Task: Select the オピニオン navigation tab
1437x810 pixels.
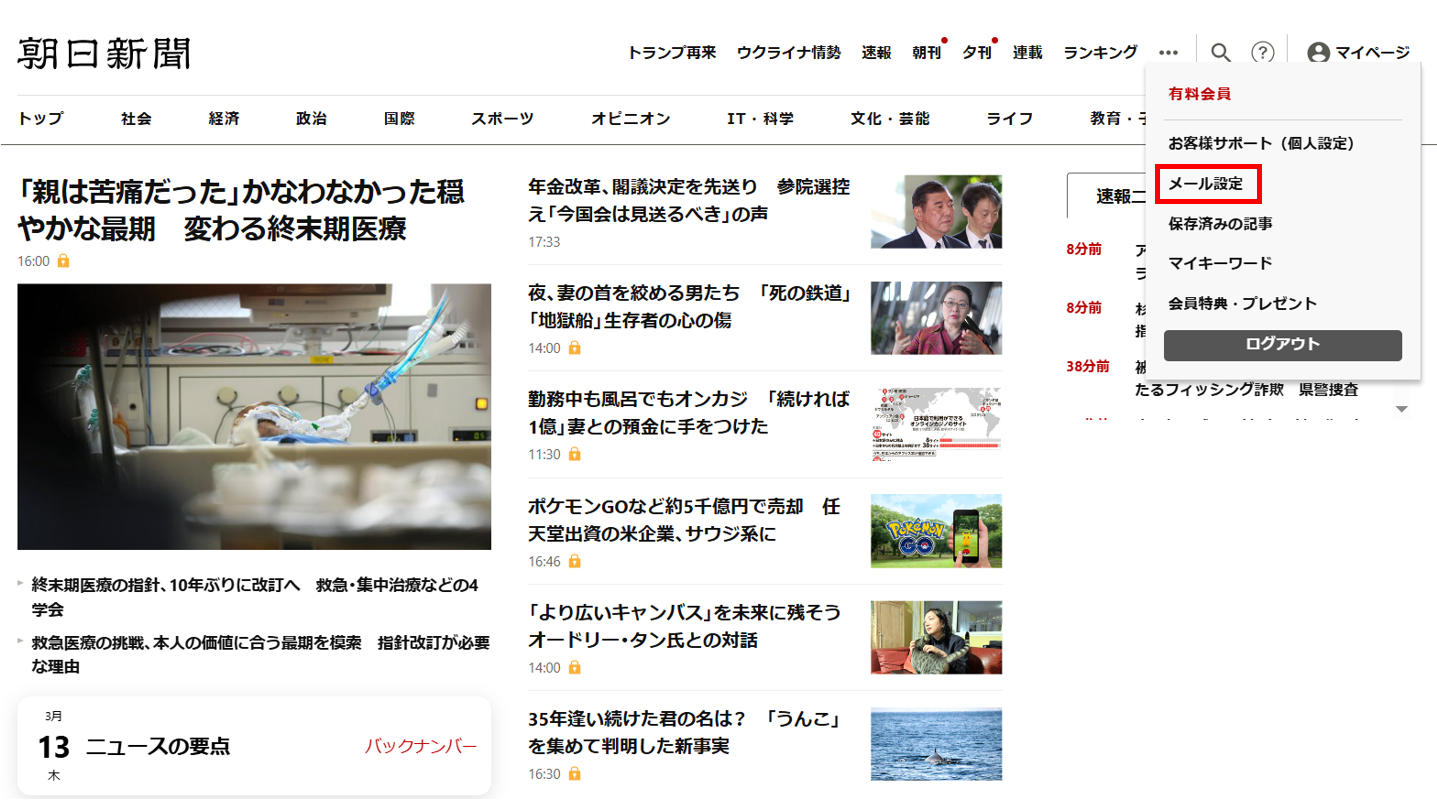Action: 631,118
